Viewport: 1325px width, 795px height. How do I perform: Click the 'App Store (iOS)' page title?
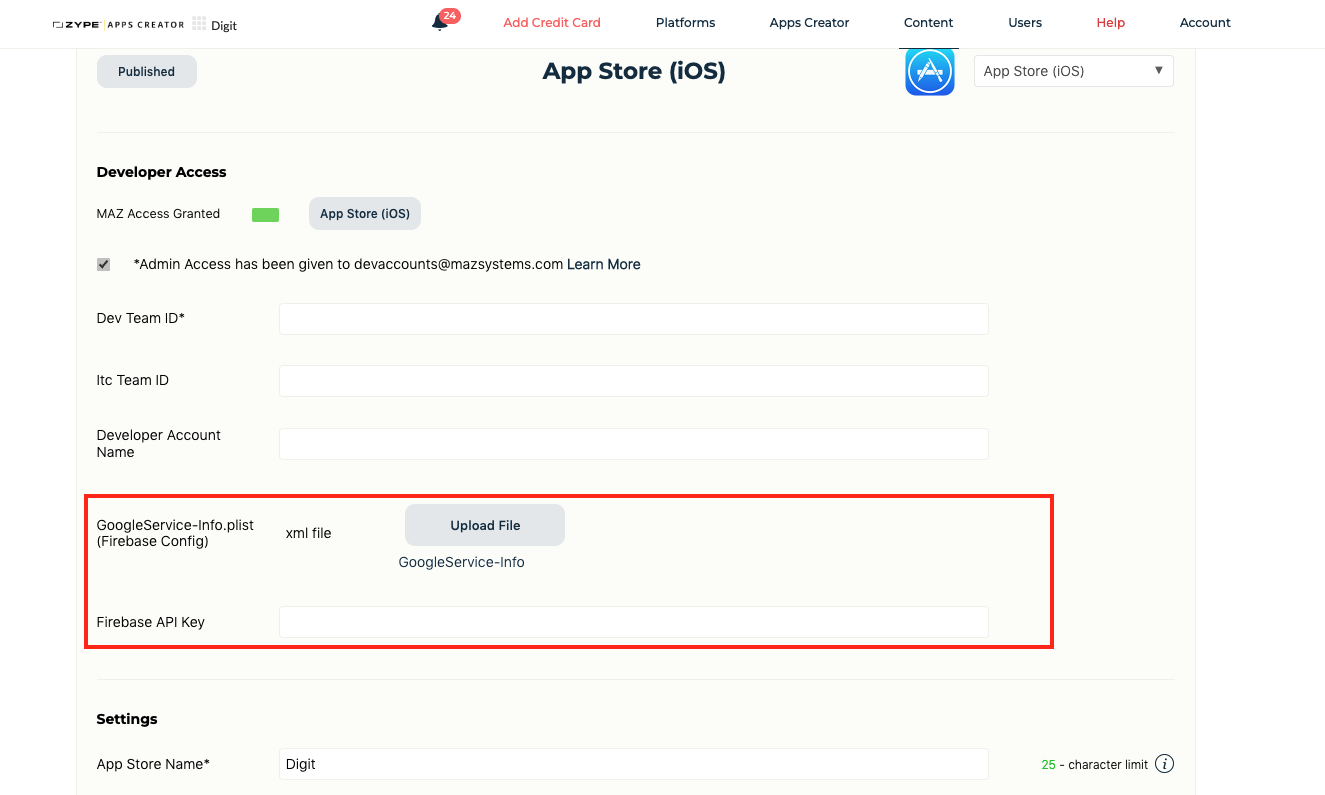[634, 72]
